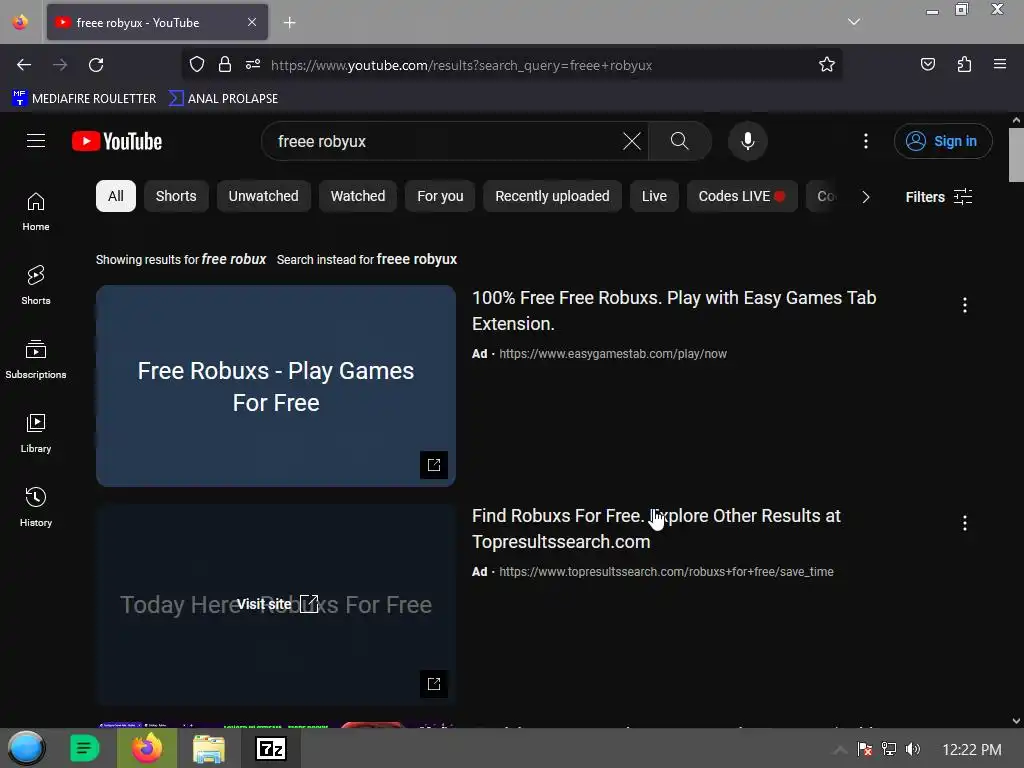Select the Unwatched filter chip

click(x=263, y=196)
